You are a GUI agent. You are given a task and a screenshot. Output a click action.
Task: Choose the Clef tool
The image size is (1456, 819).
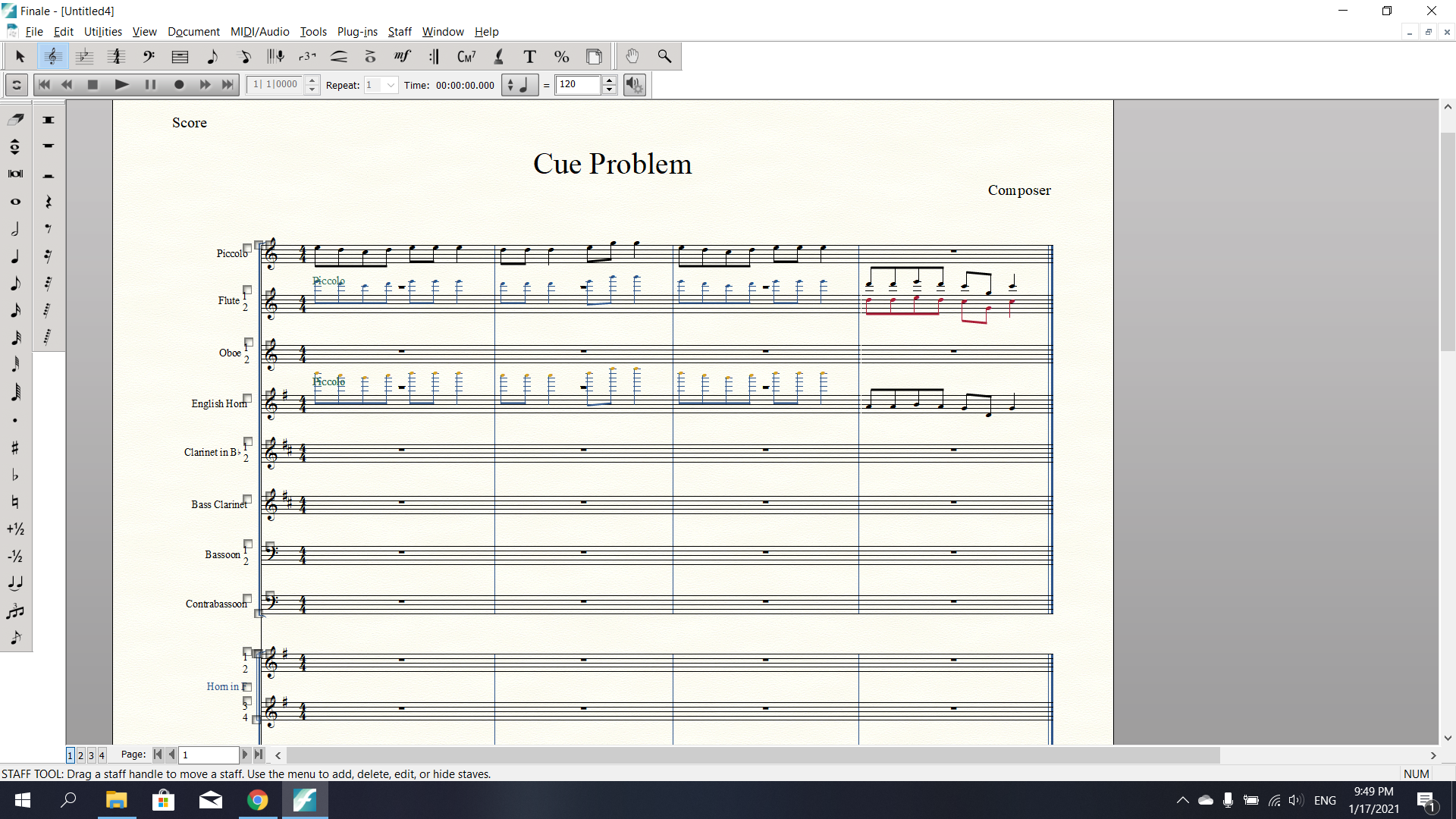[x=149, y=56]
